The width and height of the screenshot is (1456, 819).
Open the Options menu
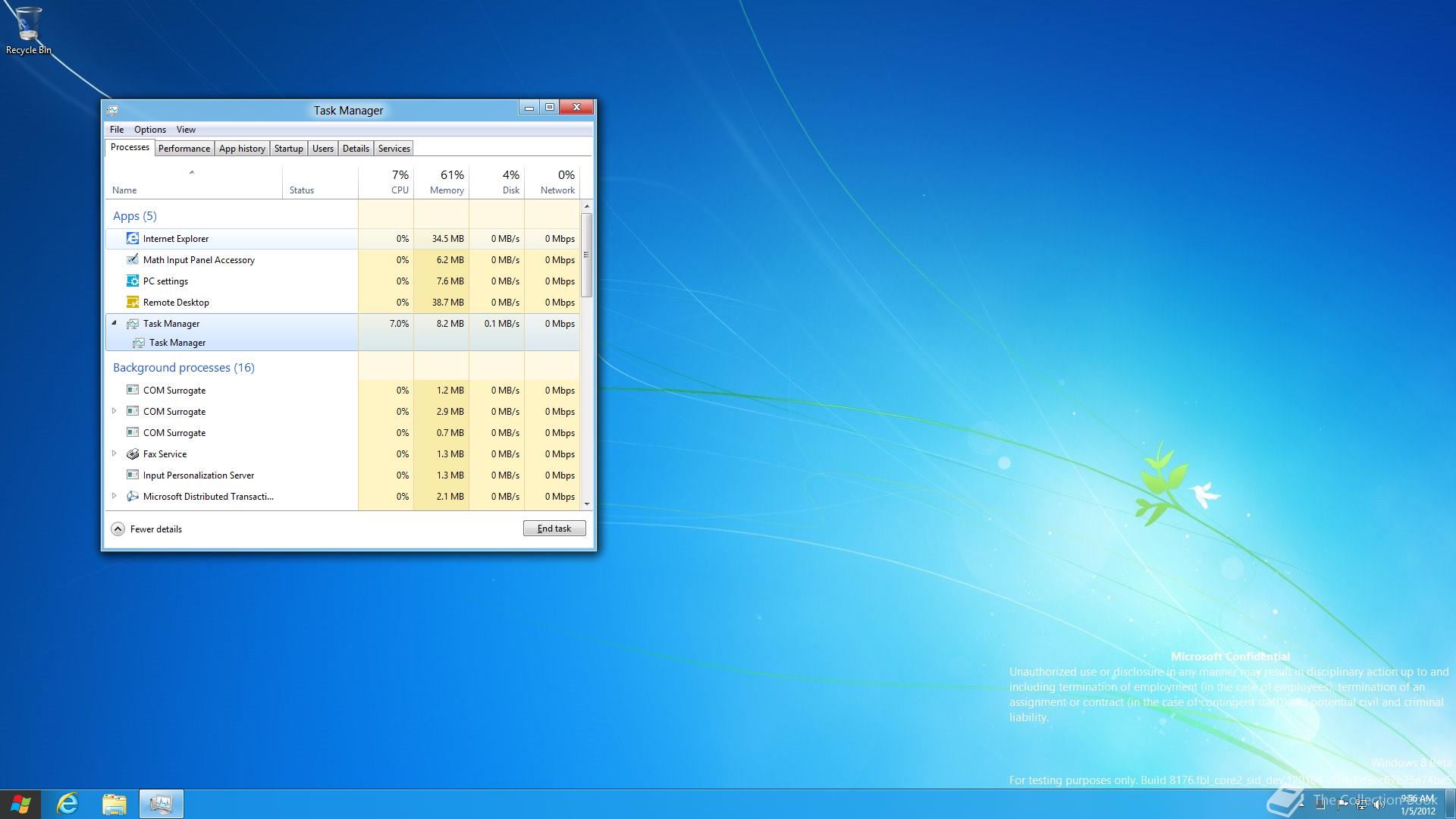click(150, 130)
